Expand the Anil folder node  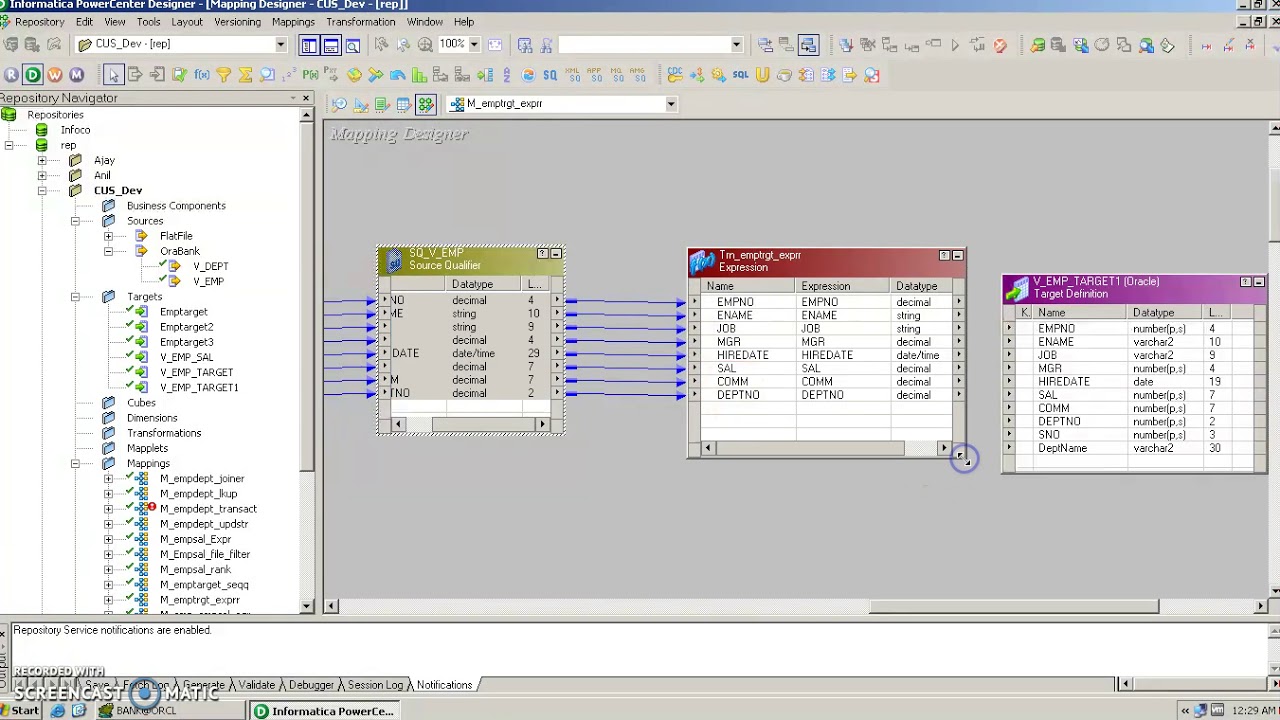tap(42, 175)
